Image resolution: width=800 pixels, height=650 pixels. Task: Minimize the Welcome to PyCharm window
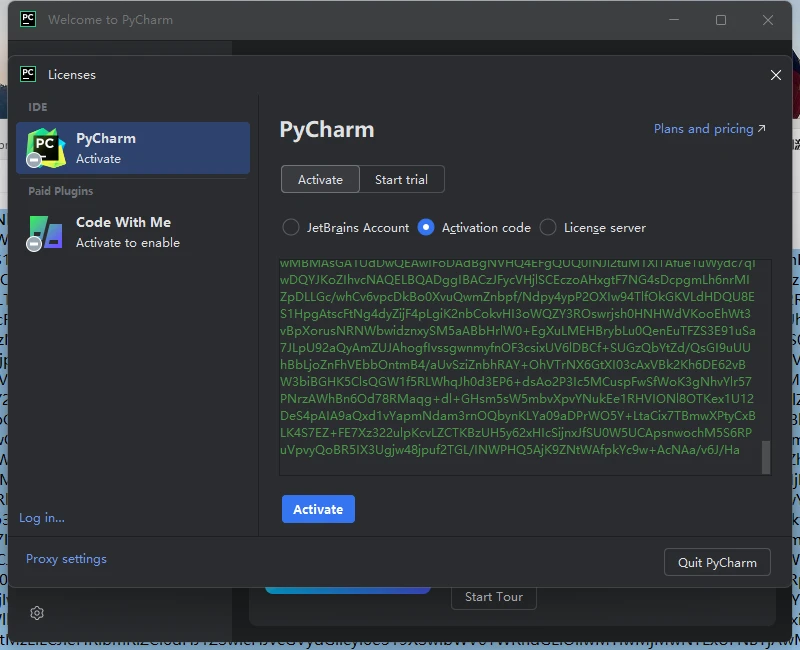[674, 20]
